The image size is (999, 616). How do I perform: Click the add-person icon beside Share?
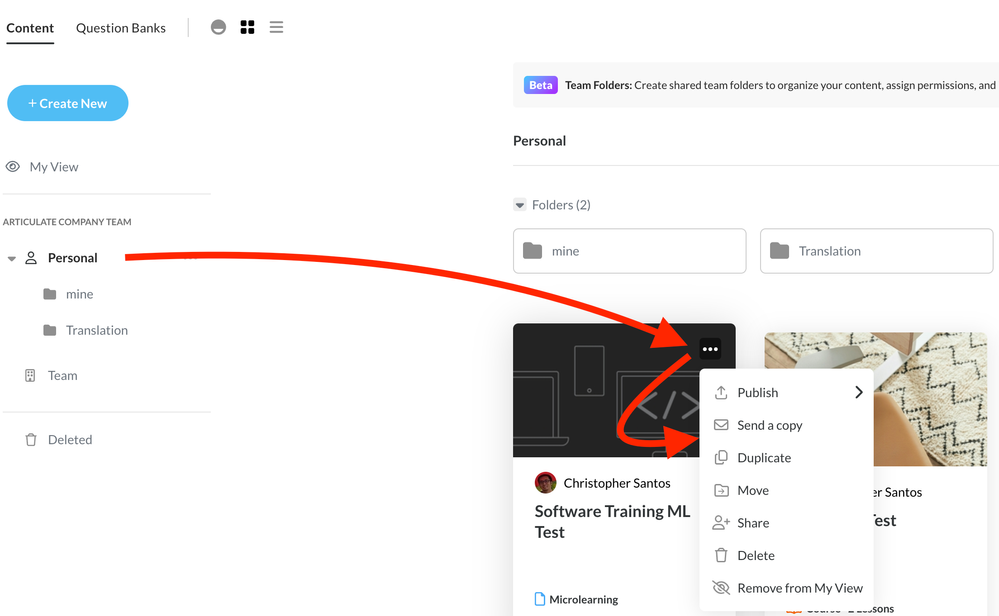coord(721,523)
